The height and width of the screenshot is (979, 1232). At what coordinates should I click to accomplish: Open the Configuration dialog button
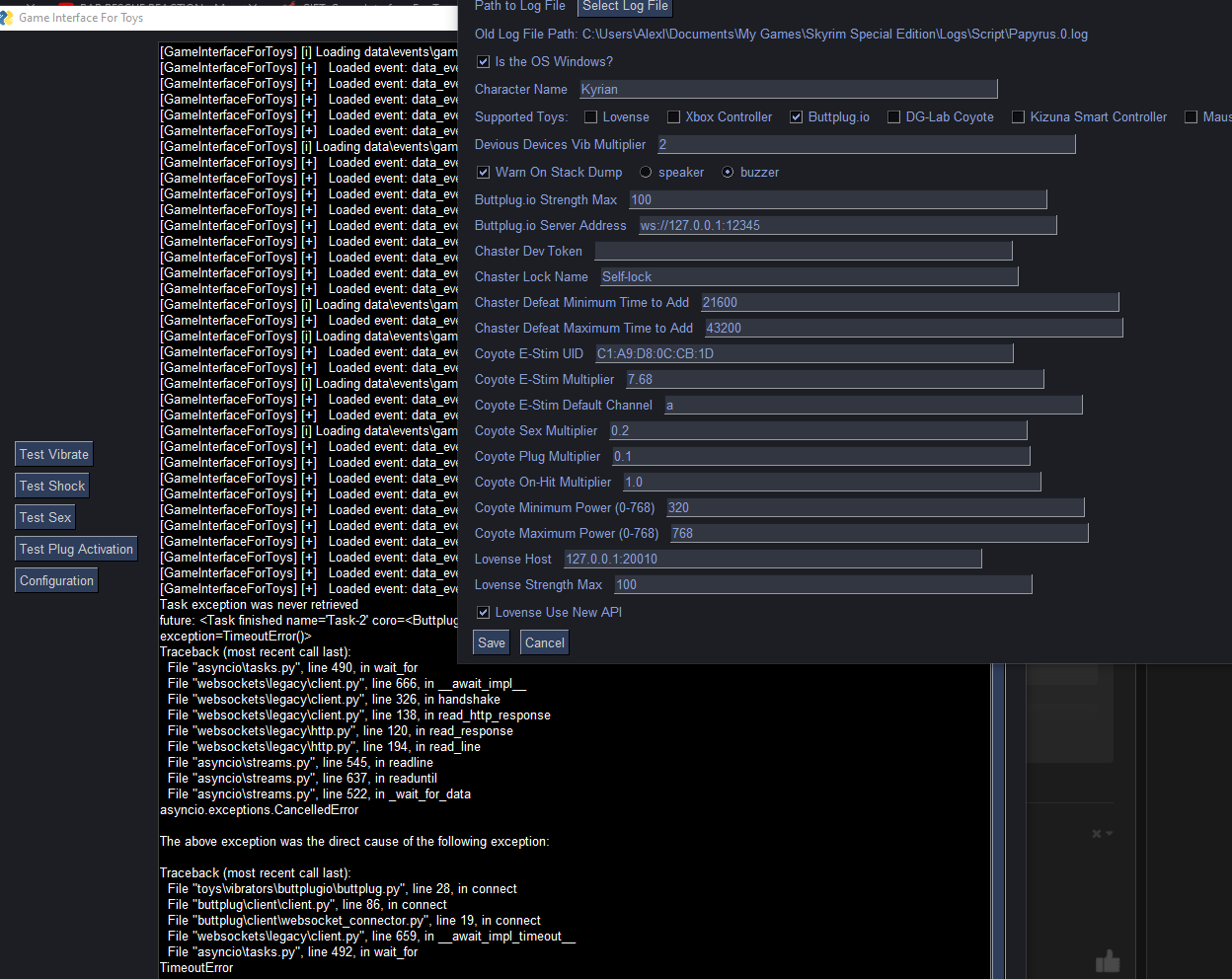[x=56, y=580]
